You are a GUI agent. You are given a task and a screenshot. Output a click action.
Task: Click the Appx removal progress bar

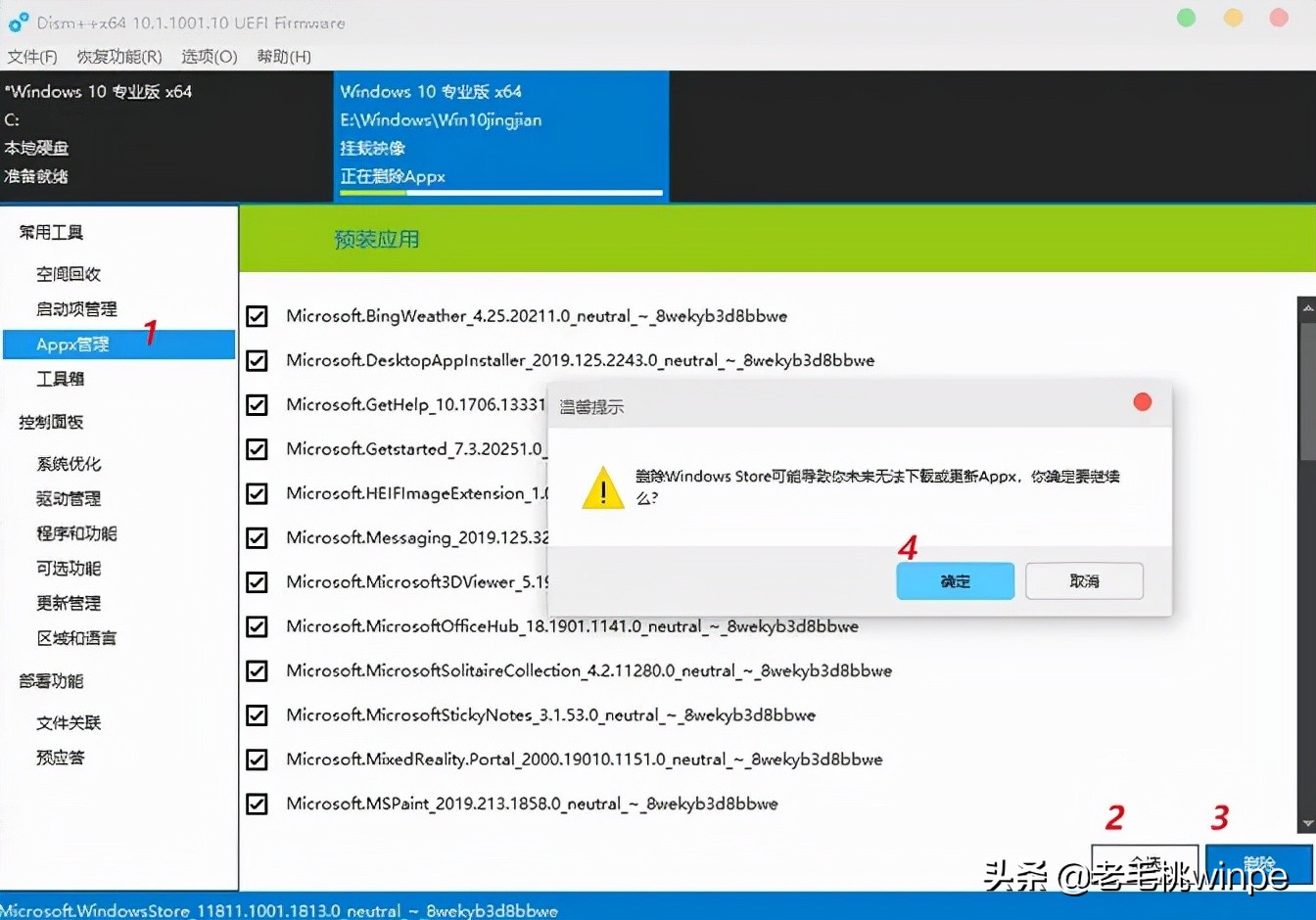[501, 193]
